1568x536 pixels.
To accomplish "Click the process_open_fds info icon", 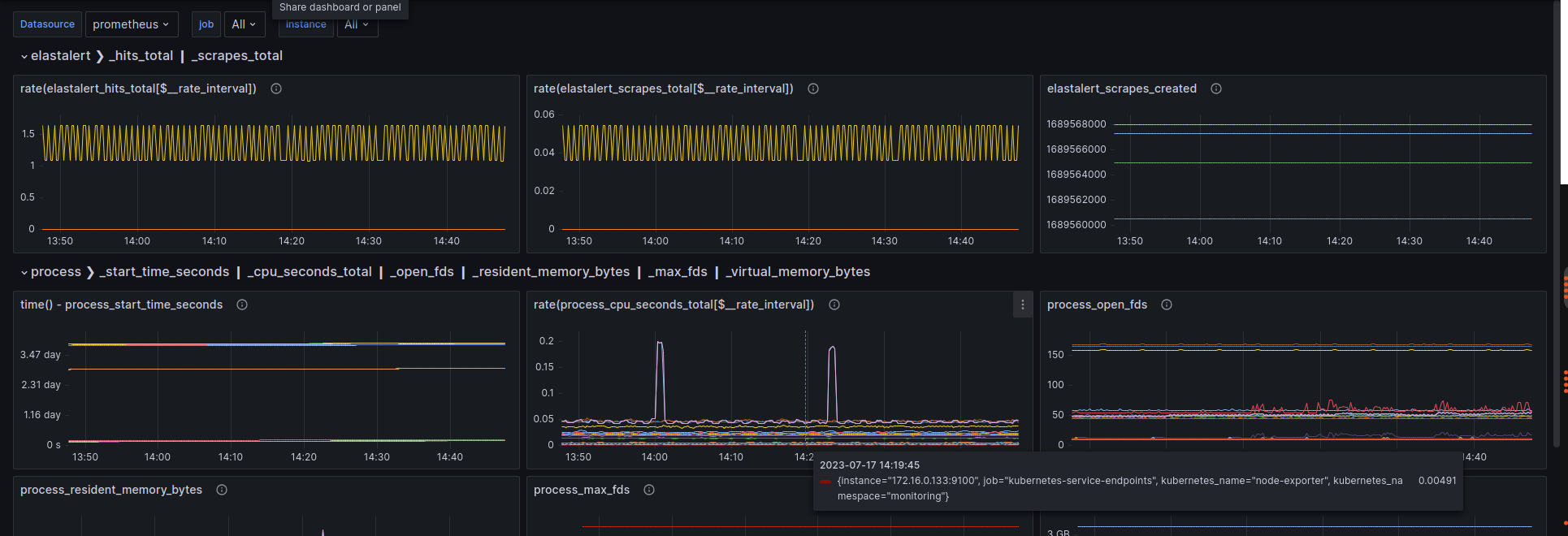I will (1167, 305).
